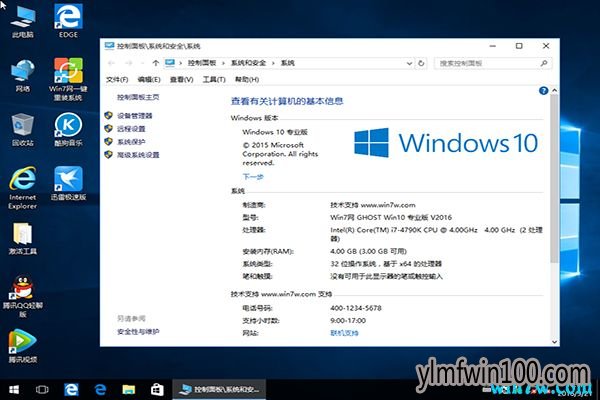Click 系统和安全 in the breadcrumb path
Screen dimensions: 600x400
(x=248, y=63)
